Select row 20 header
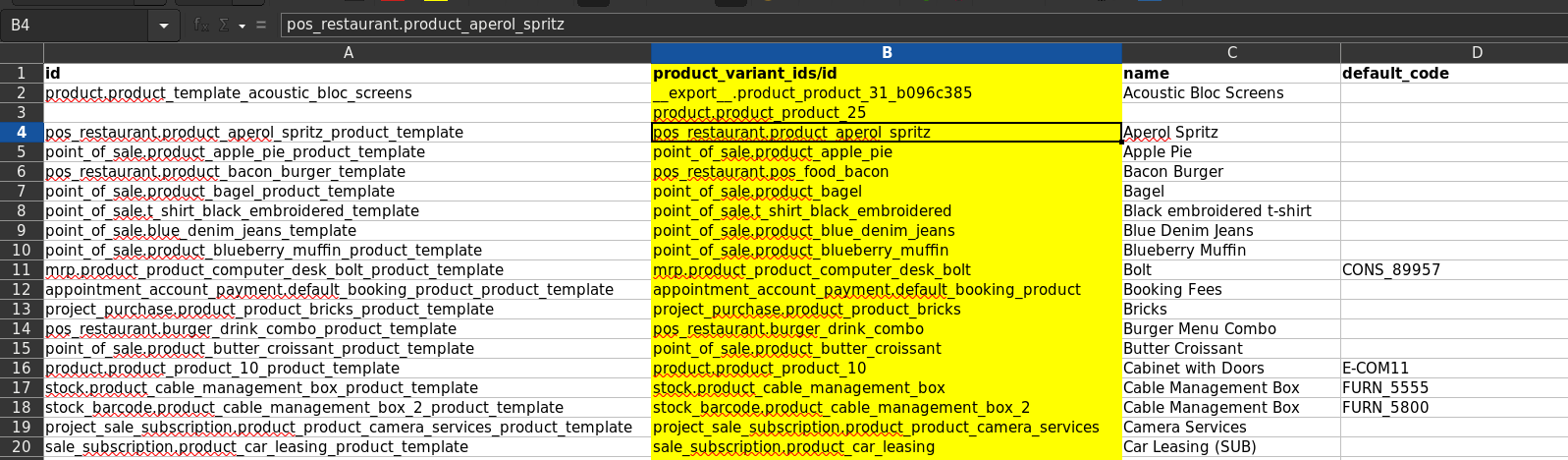 pyautogui.click(x=22, y=446)
